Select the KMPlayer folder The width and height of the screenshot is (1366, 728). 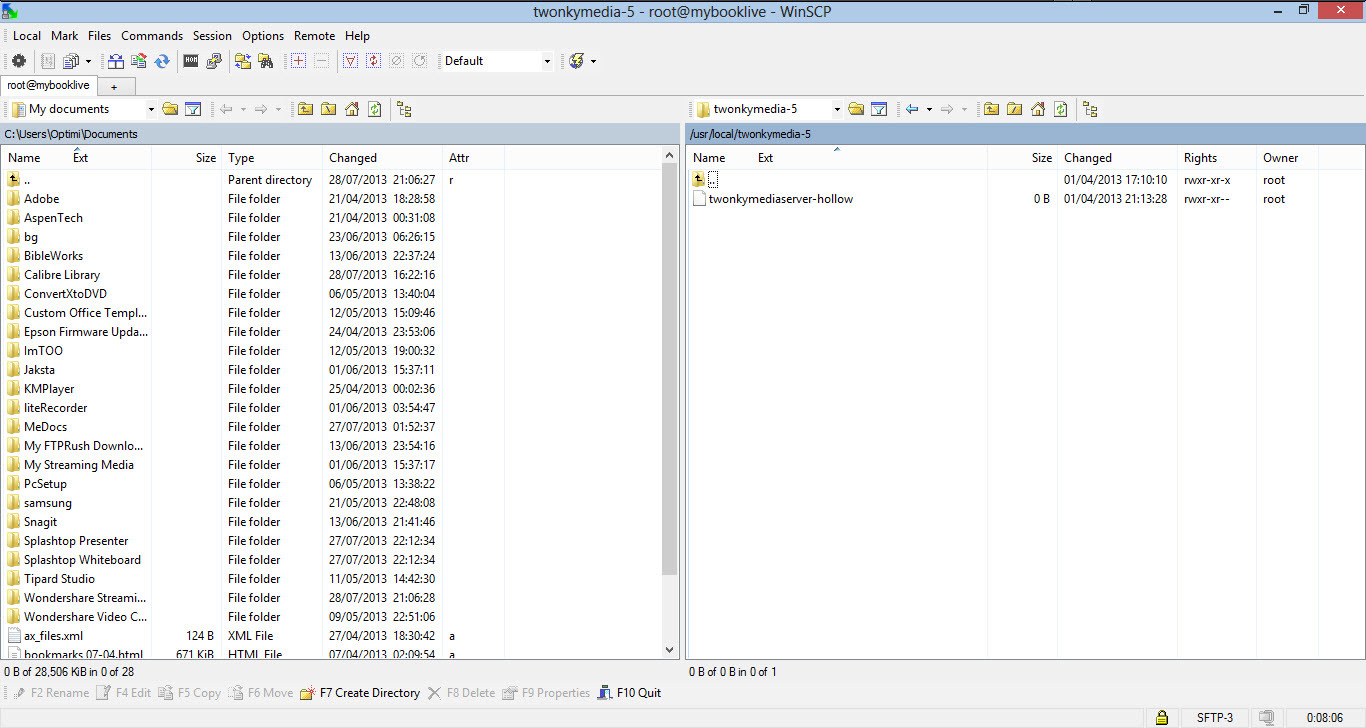pyautogui.click(x=49, y=389)
